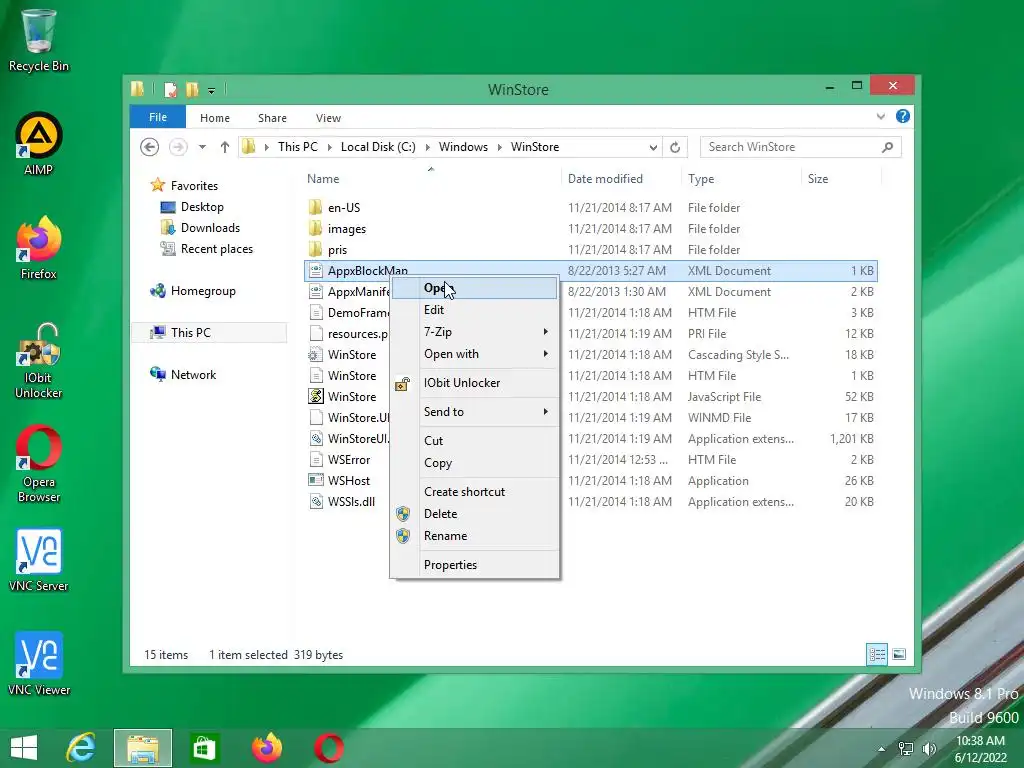Expand the breadcrumb arrow after Windows

pyautogui.click(x=500, y=147)
